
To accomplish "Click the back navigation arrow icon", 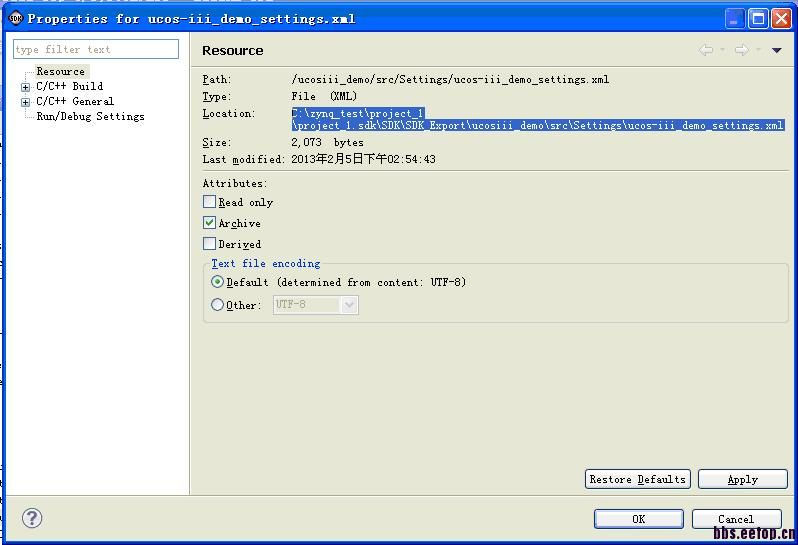I will point(706,50).
